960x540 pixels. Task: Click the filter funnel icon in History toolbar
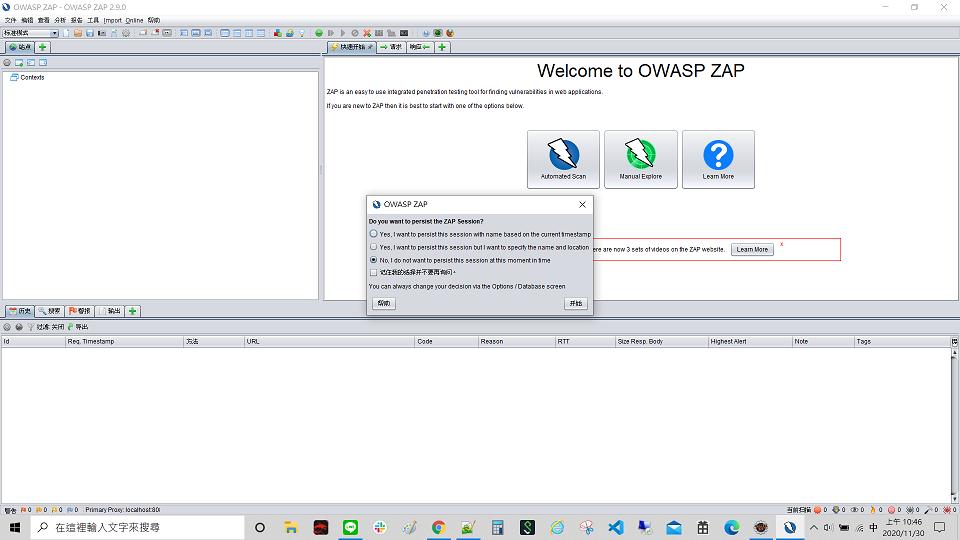(x=31, y=327)
